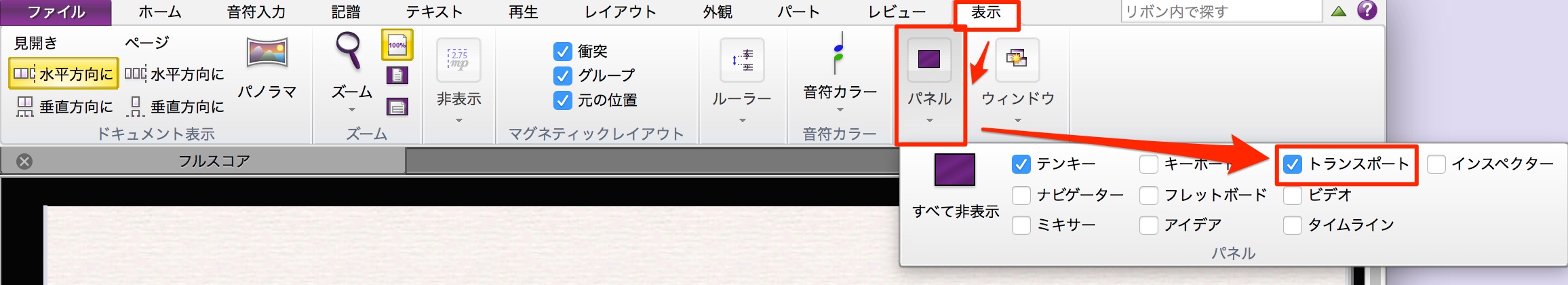Click the 非表示 icon button
The image size is (1568, 285).
[459, 59]
